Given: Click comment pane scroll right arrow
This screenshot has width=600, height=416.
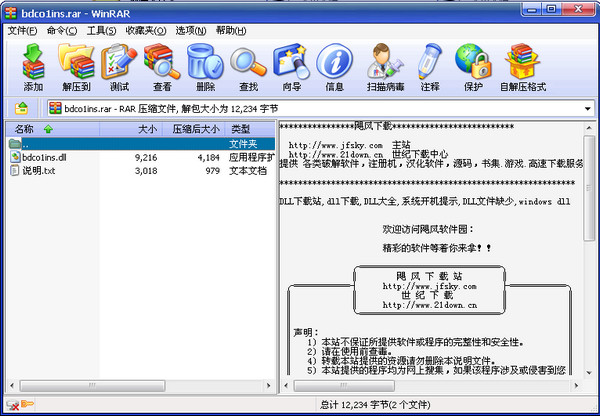Looking at the screenshot, I should coord(576,385).
